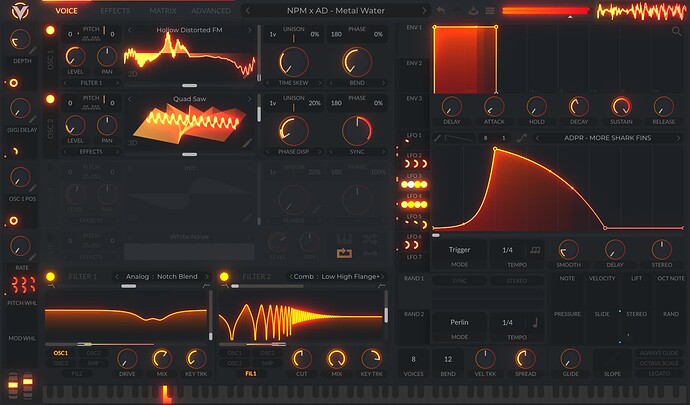Toggle the orange sample loop icon
Screen dimensions: 690x405
click(344, 253)
